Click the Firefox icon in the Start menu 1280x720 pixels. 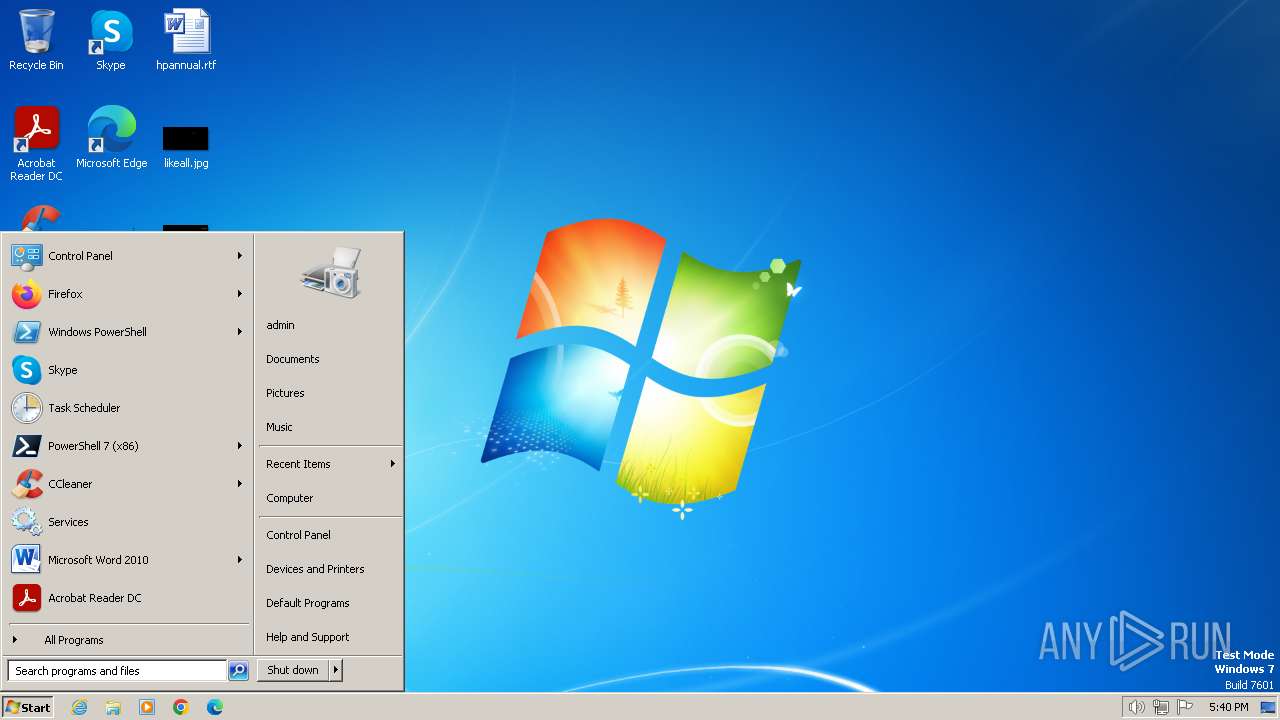click(x=26, y=294)
